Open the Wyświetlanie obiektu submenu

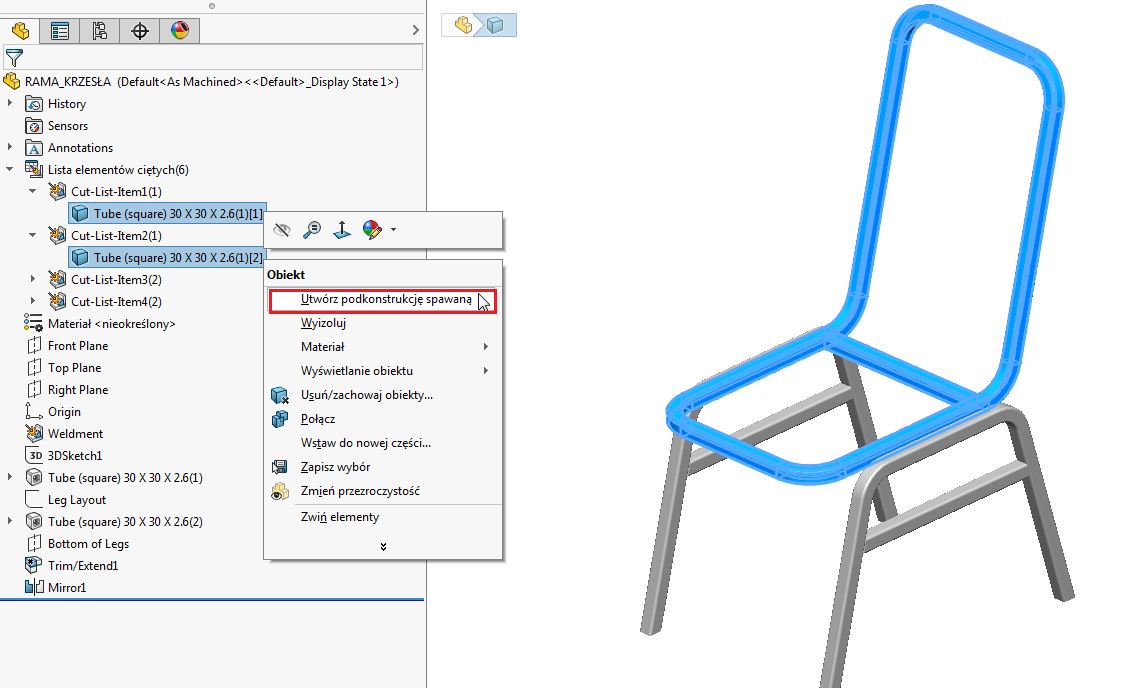click(383, 371)
